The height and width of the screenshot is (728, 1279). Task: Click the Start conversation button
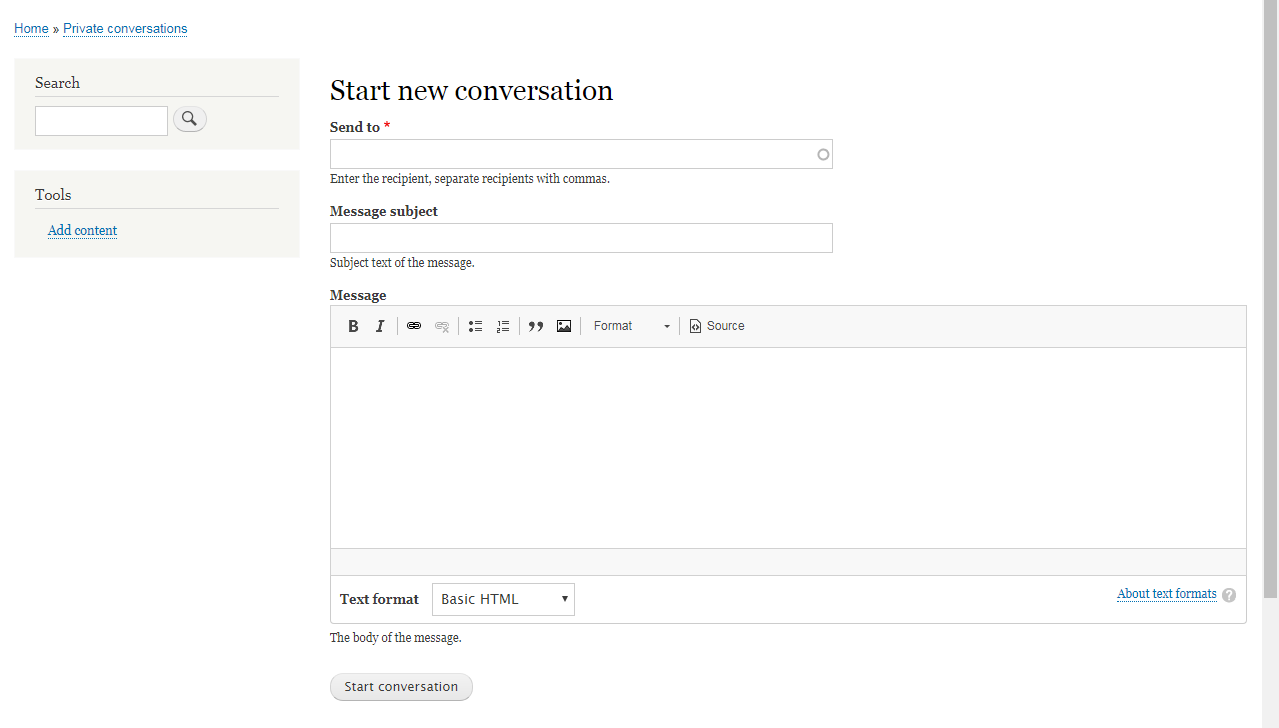(x=401, y=687)
